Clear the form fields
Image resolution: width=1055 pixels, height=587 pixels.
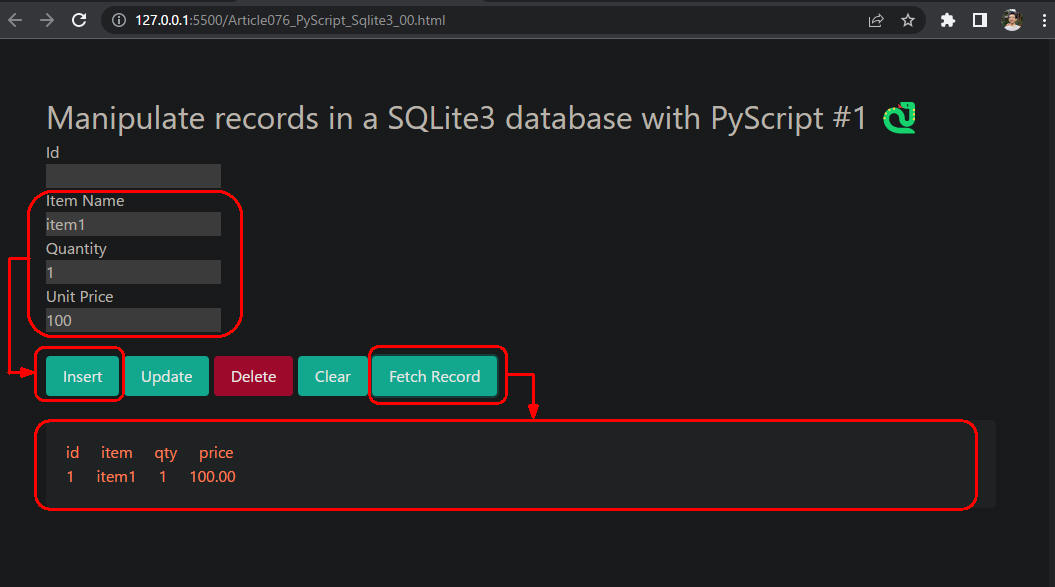point(332,376)
